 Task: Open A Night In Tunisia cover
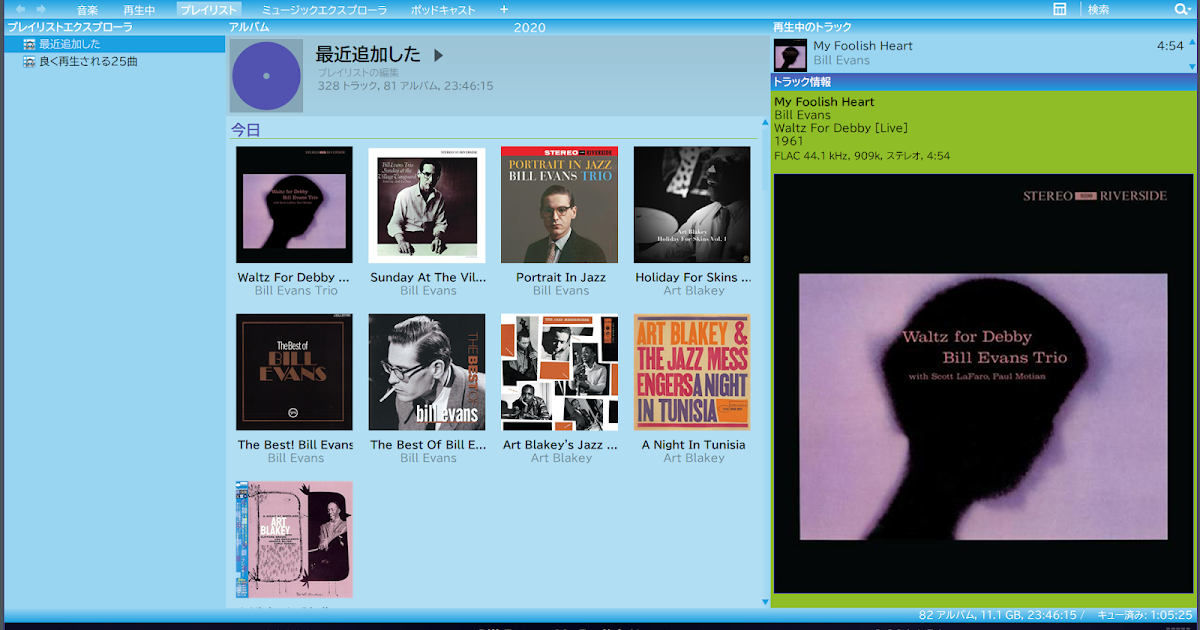click(x=692, y=372)
